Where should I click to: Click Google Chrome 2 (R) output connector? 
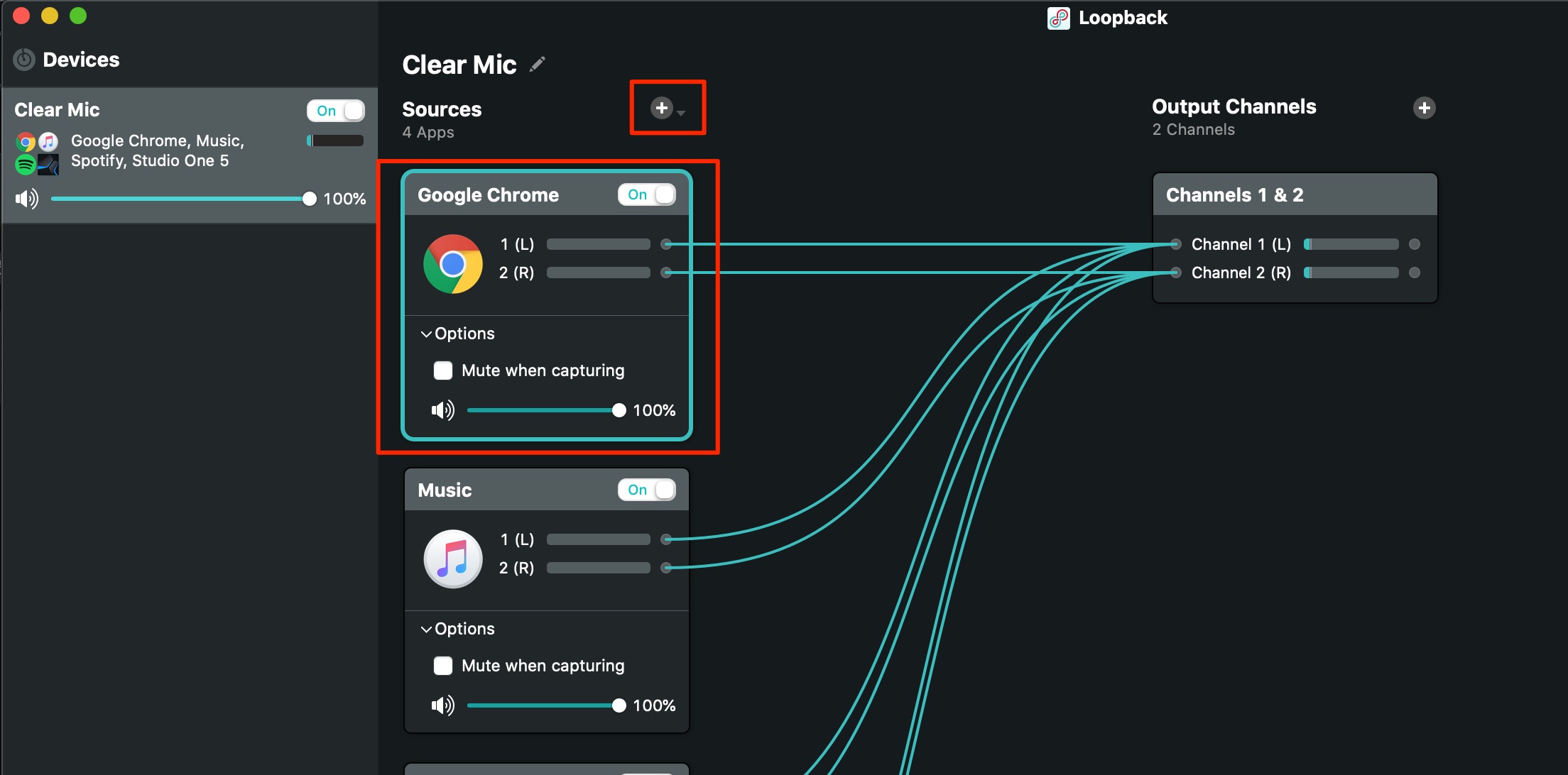coord(666,273)
